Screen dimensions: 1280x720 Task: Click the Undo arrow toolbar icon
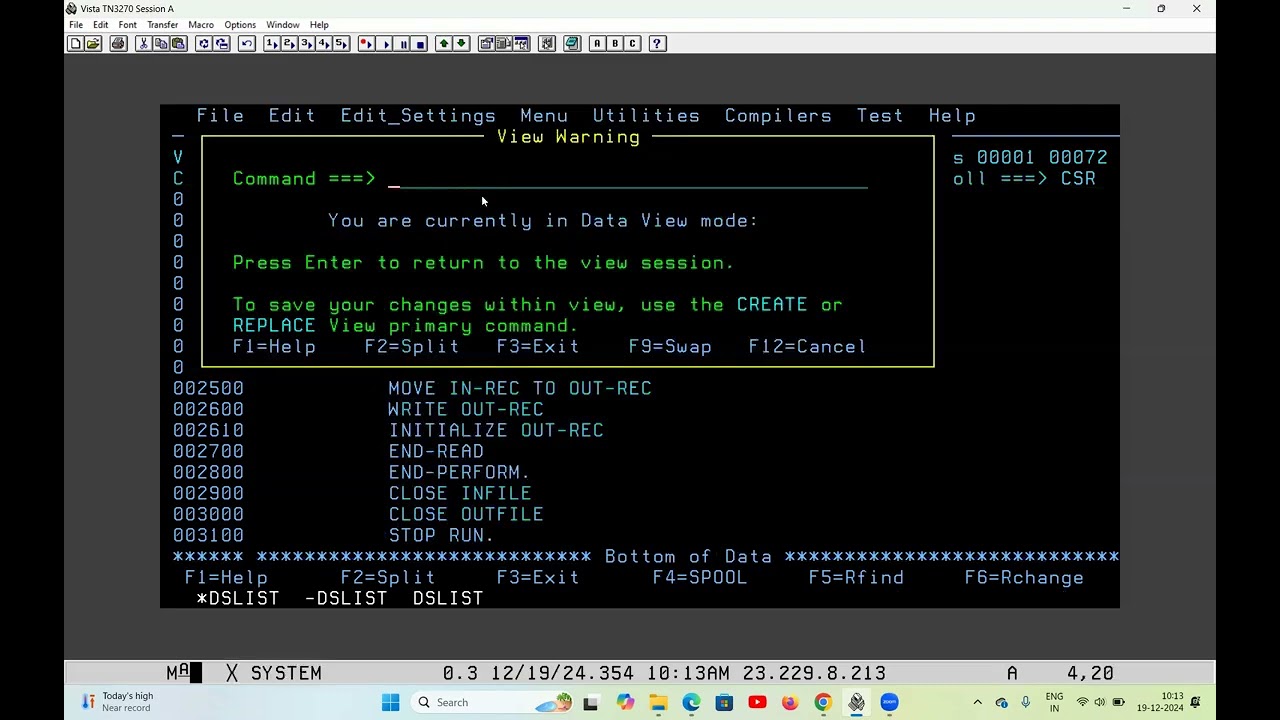point(246,44)
